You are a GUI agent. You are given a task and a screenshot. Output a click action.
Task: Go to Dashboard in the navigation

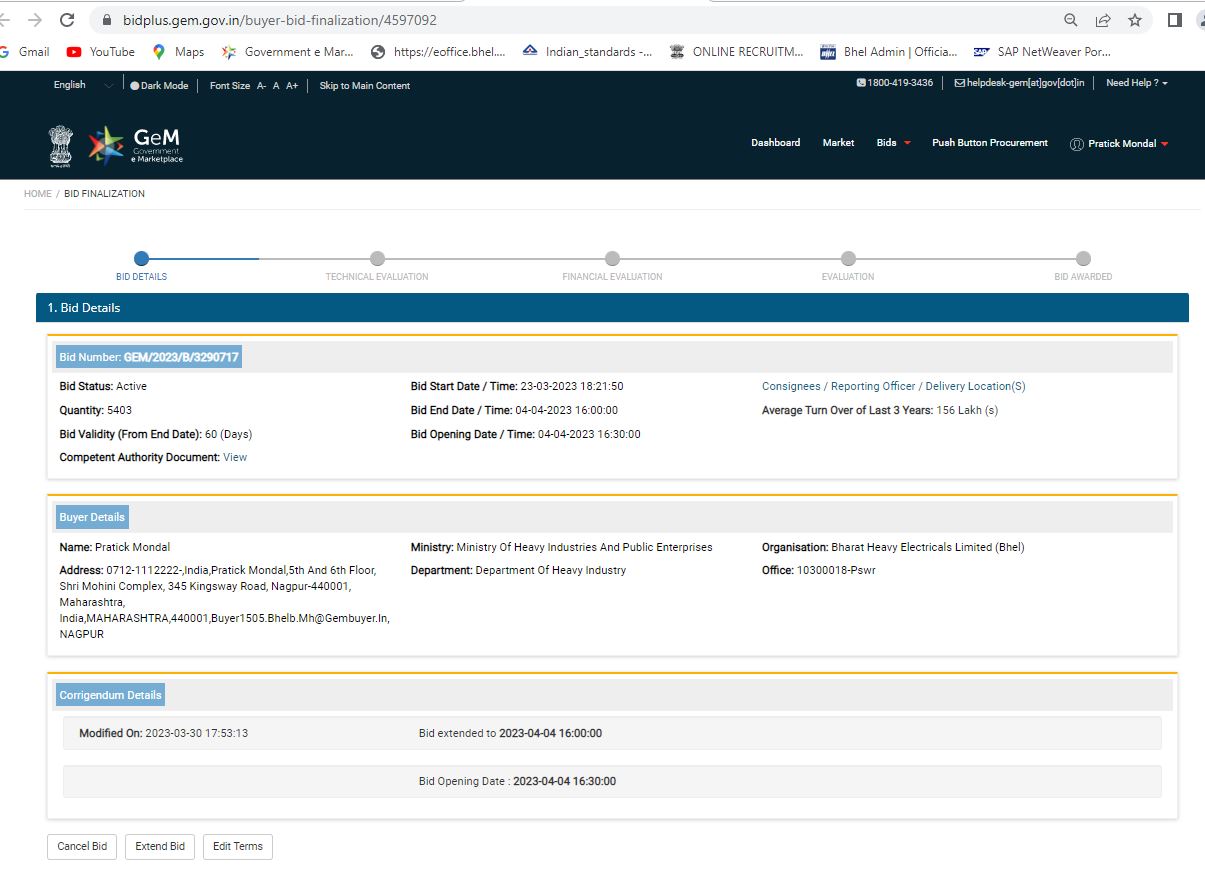click(x=775, y=143)
